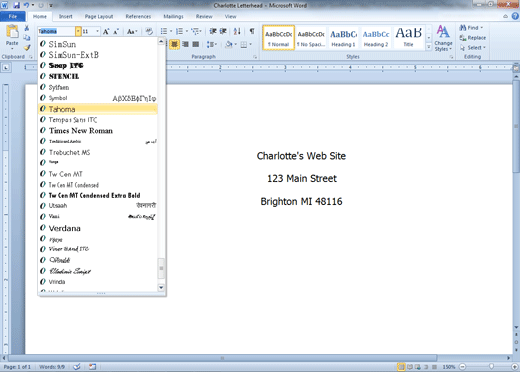Click the zoom slider in status bar
520x372 pixels.
click(490, 367)
